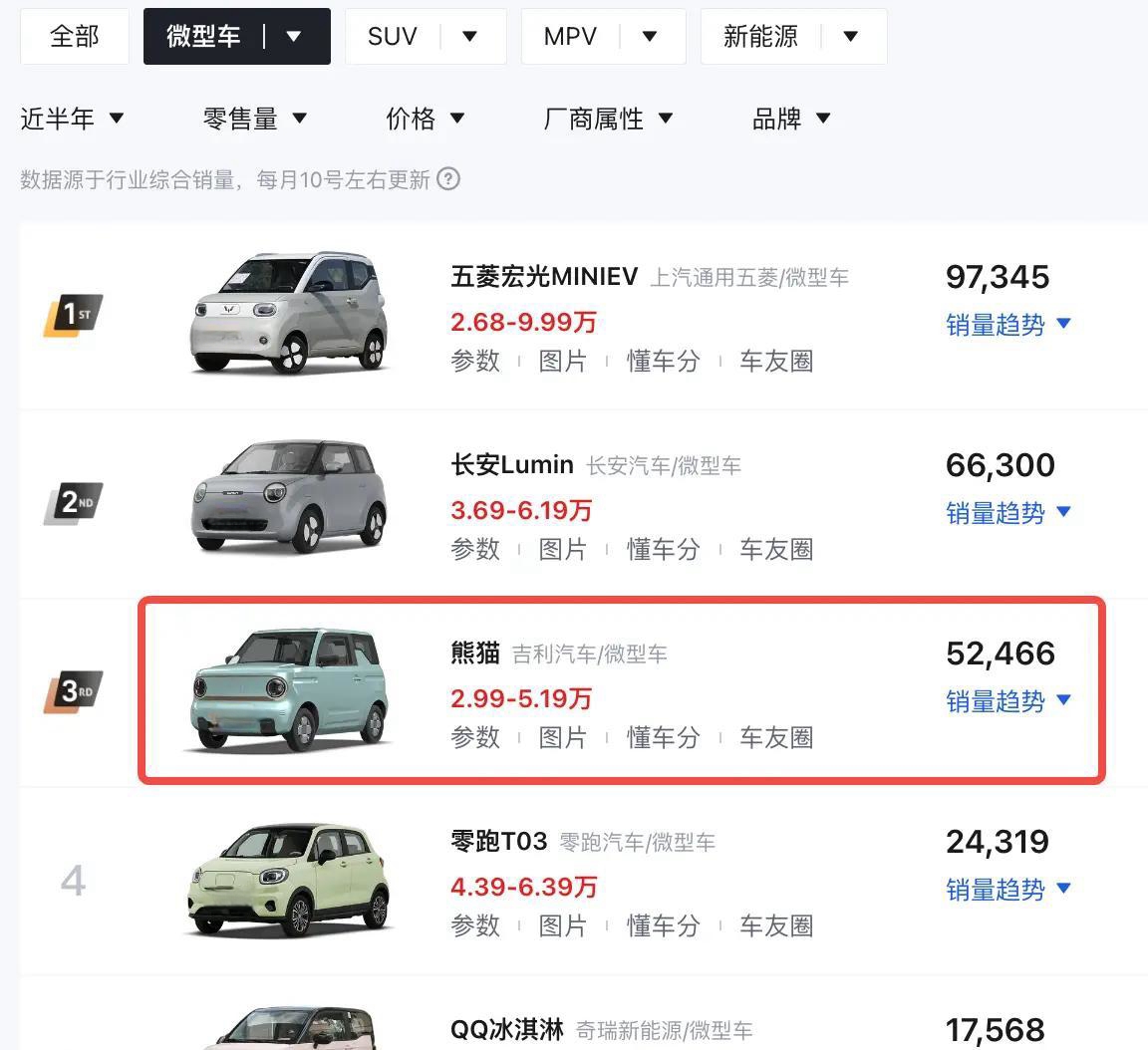The width and height of the screenshot is (1148, 1050).
Task: Expand the 微型车 category dropdown arrow
Action: [294, 36]
